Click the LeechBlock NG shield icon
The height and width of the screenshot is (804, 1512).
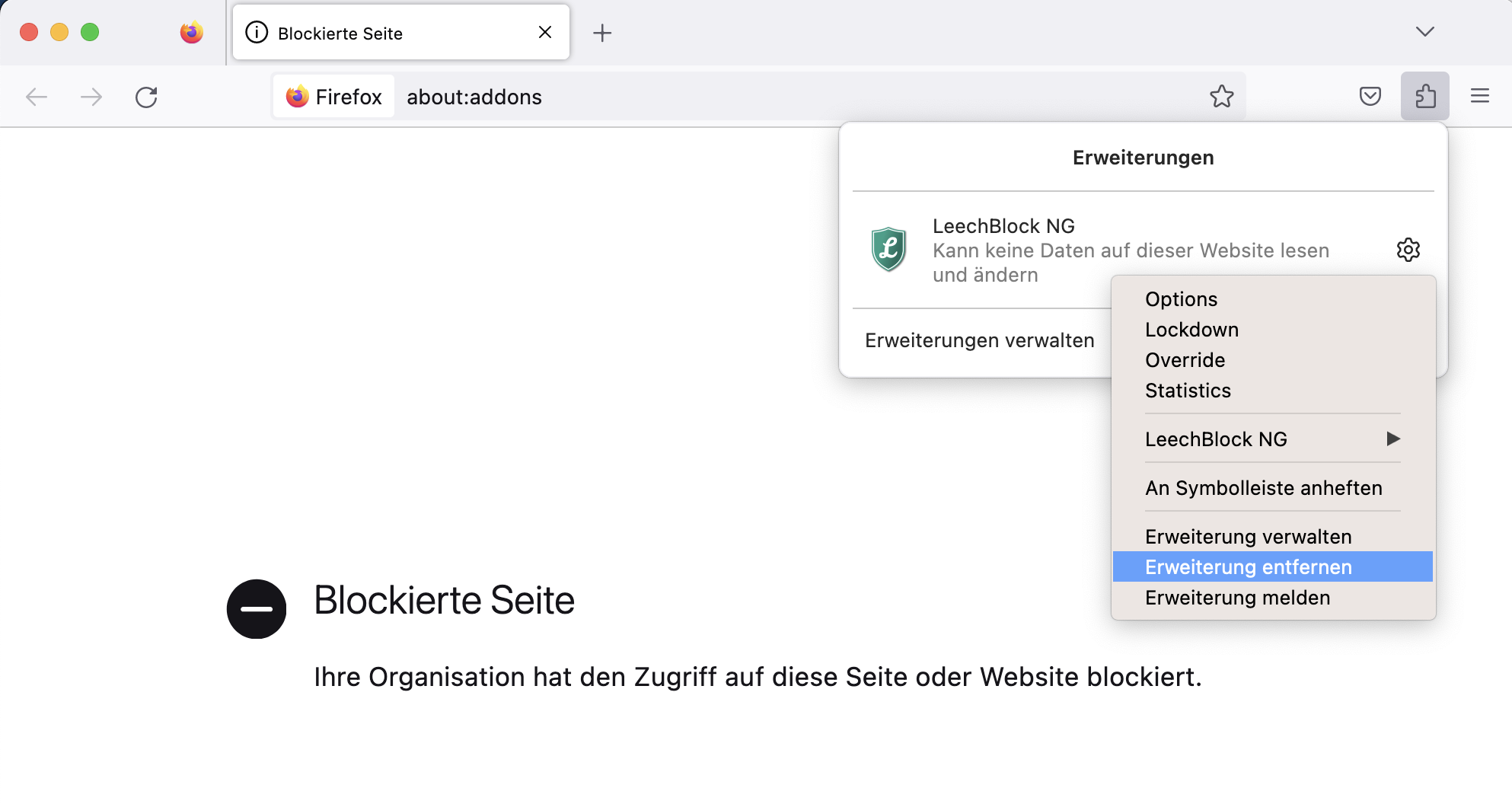pos(888,250)
